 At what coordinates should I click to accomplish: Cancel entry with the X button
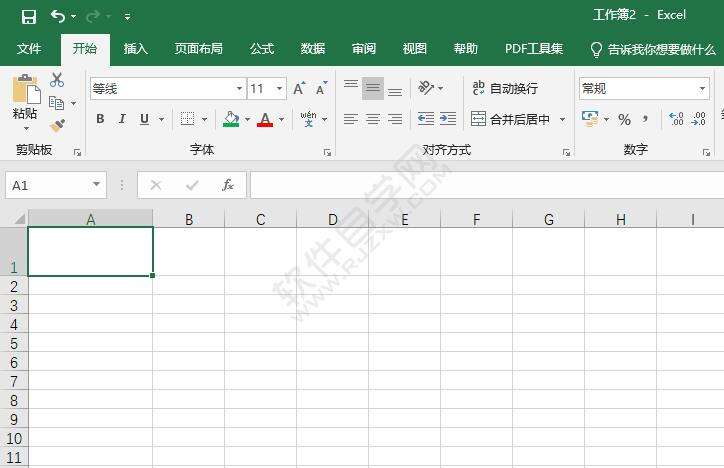(x=156, y=186)
